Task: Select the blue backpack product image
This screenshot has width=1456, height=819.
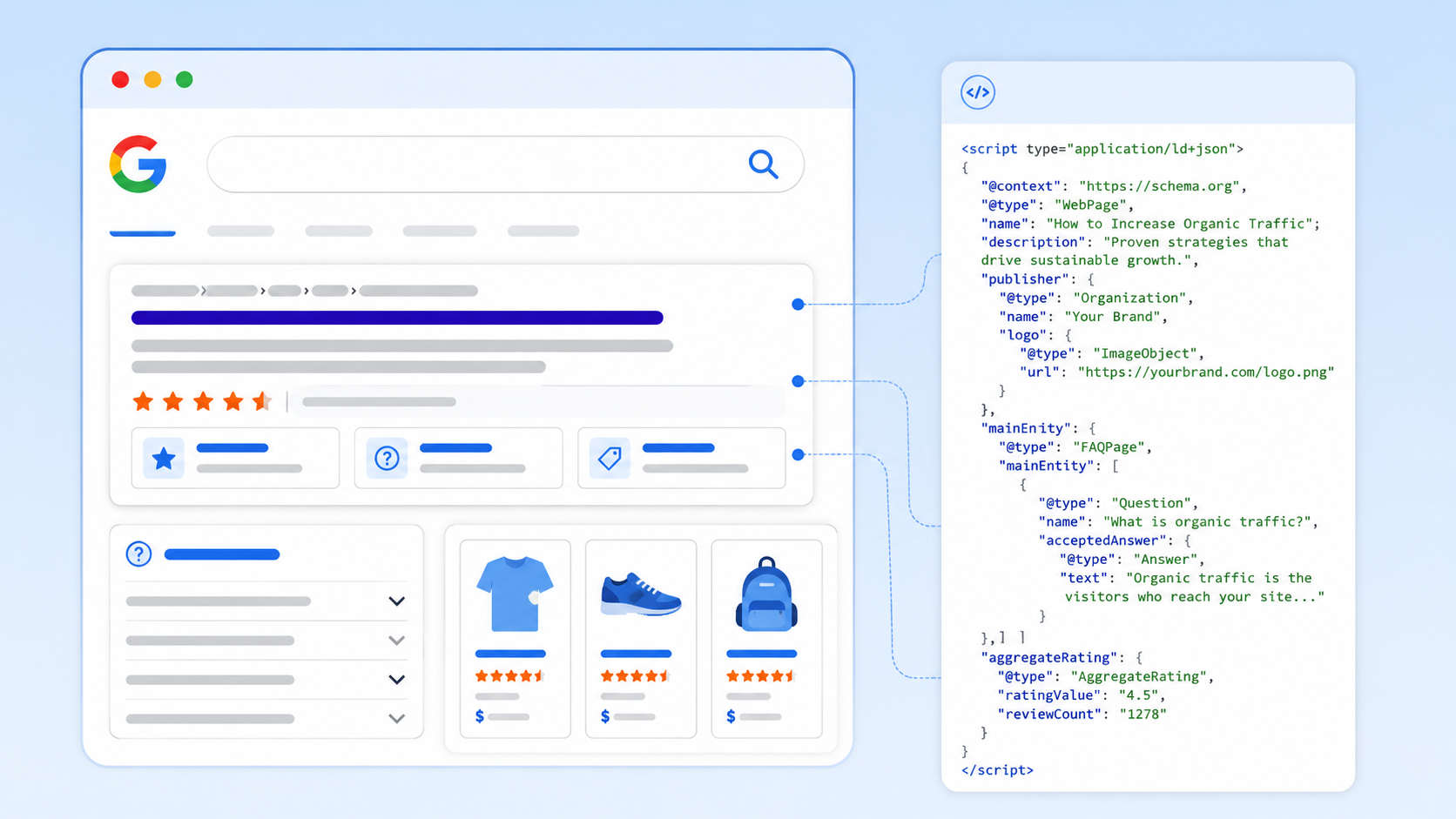Action: (766, 594)
